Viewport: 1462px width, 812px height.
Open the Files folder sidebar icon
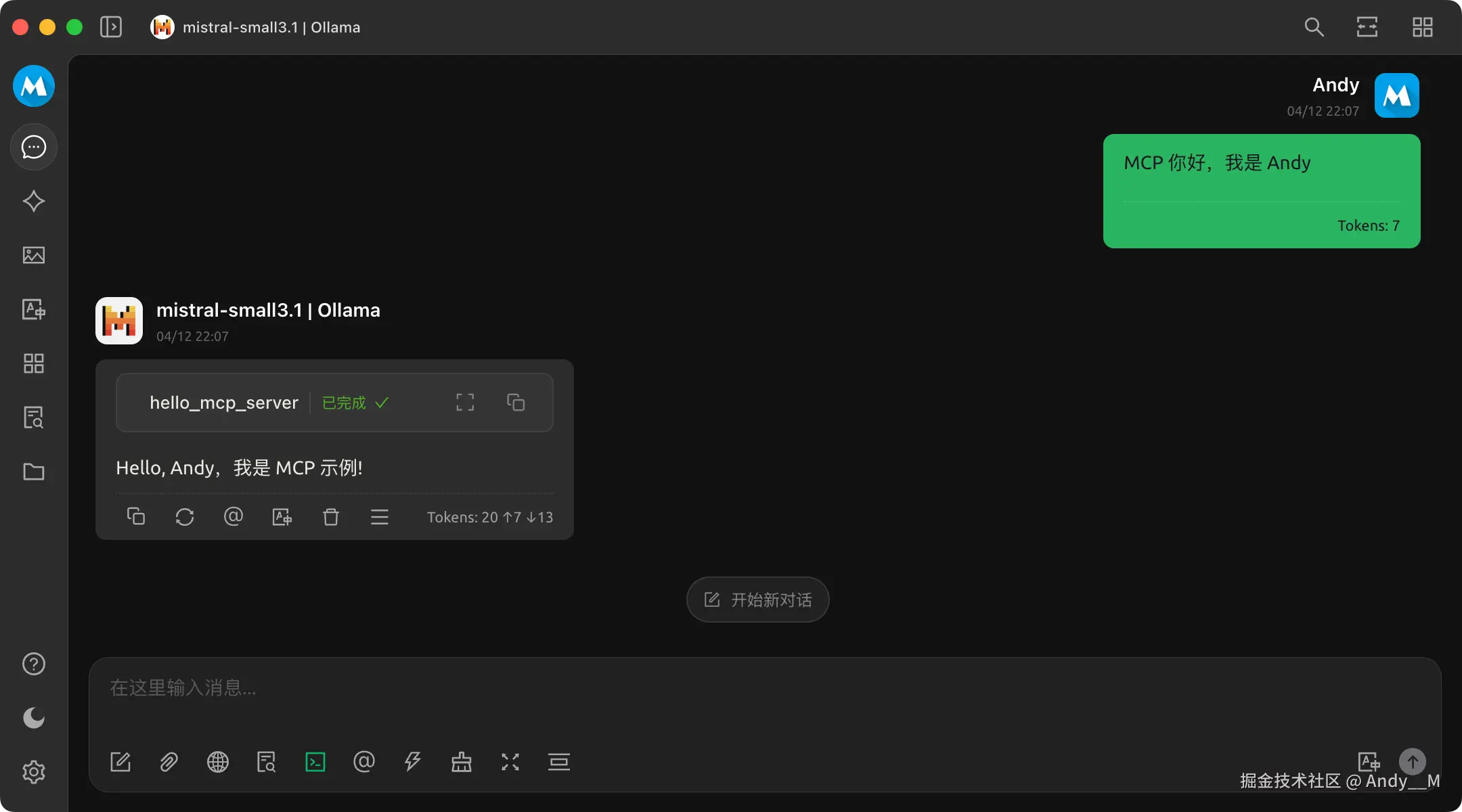pos(33,472)
